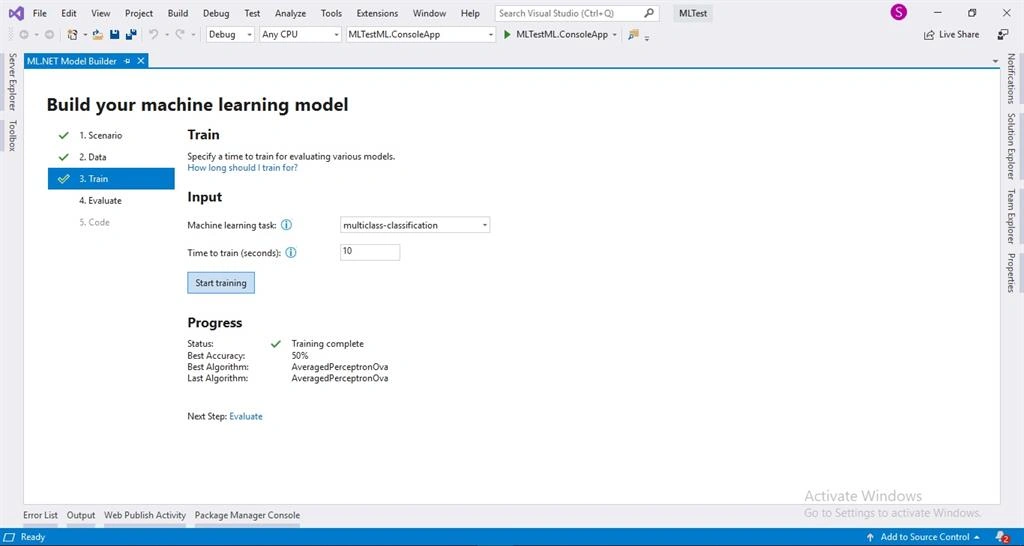Click info icon next to Time to train
Viewport: 1024px width, 546px height.
tap(291, 252)
